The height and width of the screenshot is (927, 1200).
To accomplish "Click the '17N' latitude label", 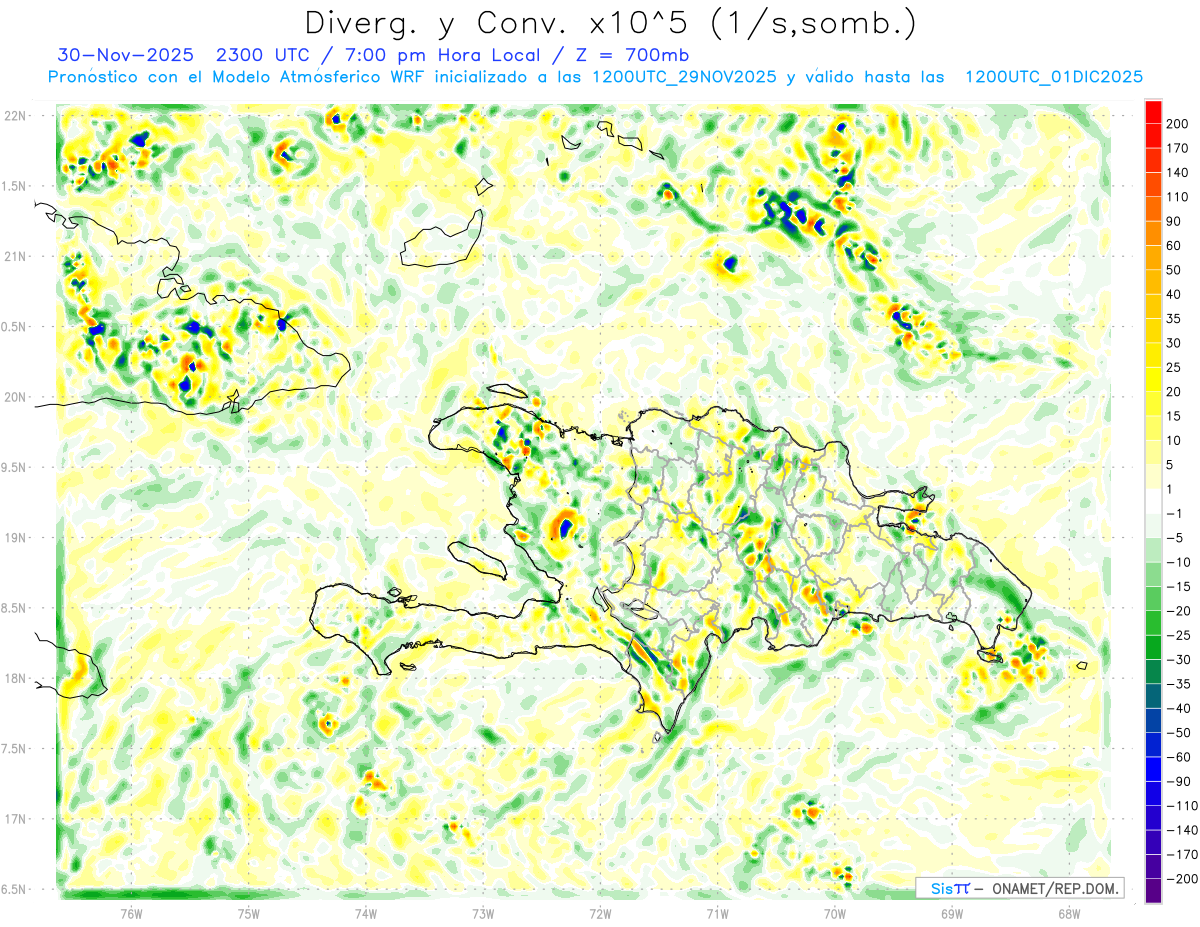I will tap(15, 818).
